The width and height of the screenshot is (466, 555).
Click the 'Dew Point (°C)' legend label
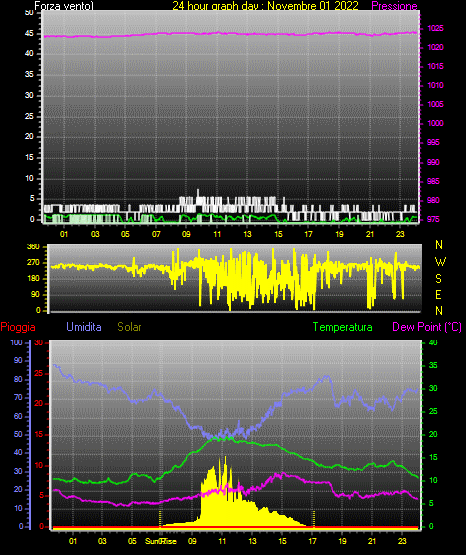pos(427,327)
